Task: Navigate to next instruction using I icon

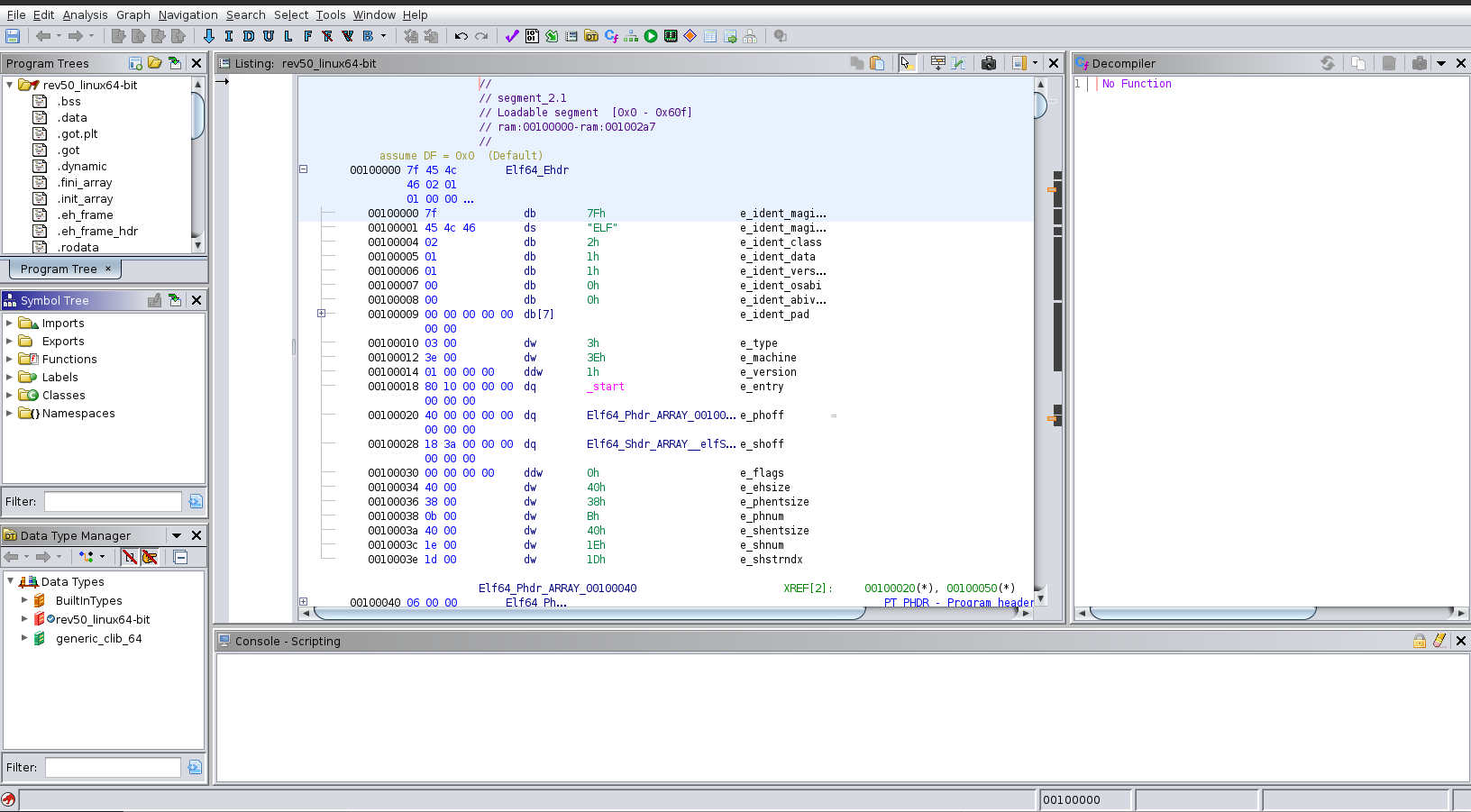Action: [229, 36]
